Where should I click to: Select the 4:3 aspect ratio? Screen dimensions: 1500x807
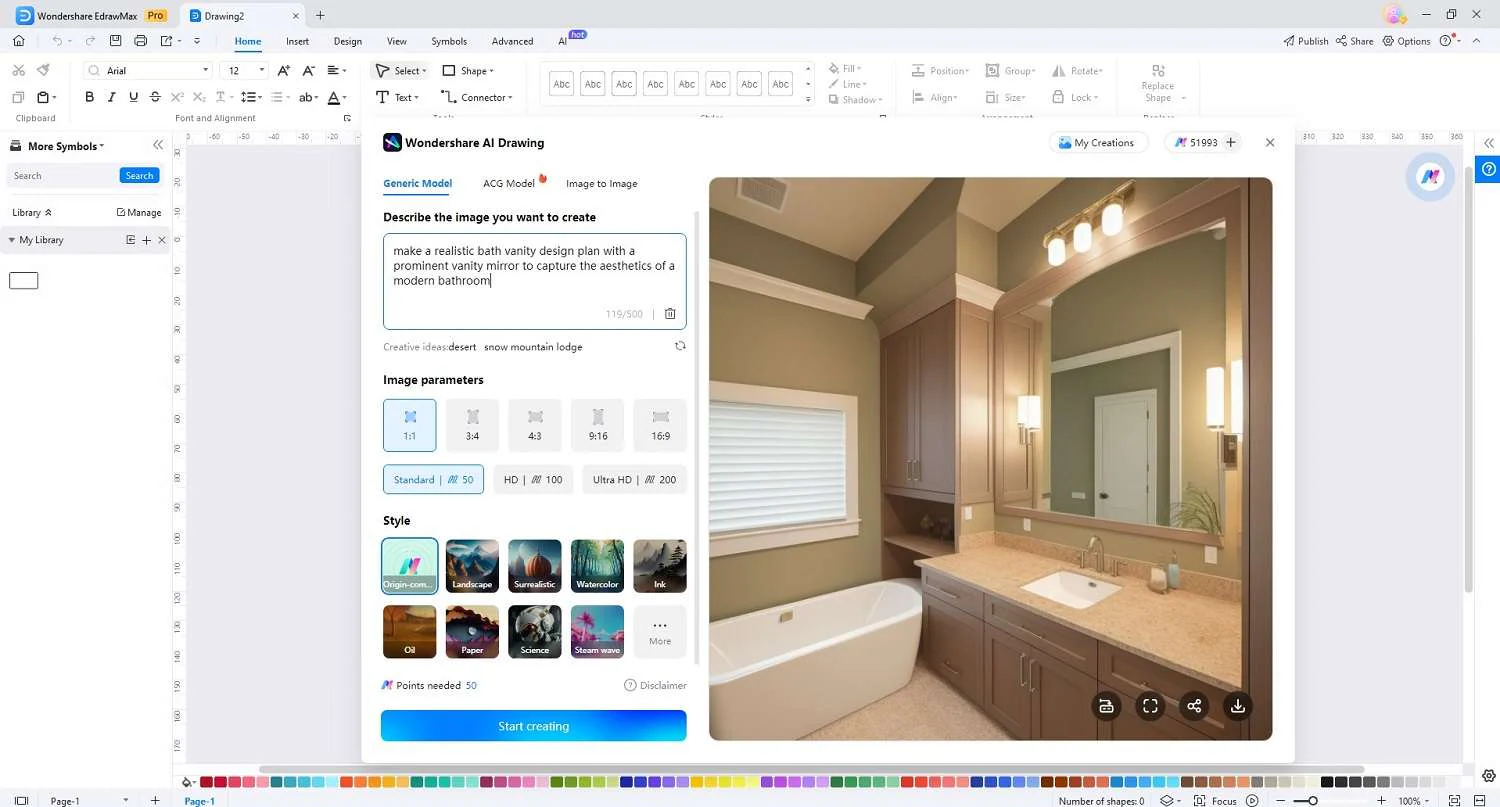click(x=535, y=425)
